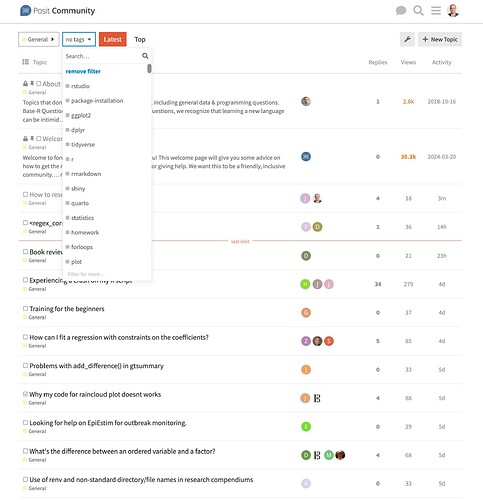Click search icon in tag filter box
Screen dimensions: 483x500
[145, 56]
